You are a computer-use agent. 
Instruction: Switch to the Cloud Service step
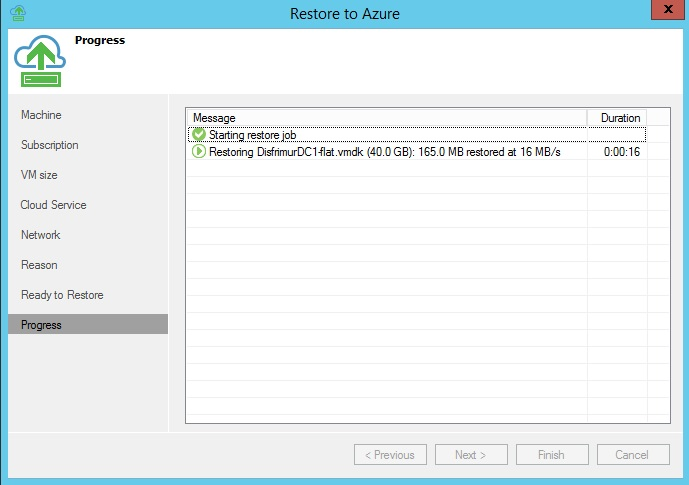(x=53, y=205)
